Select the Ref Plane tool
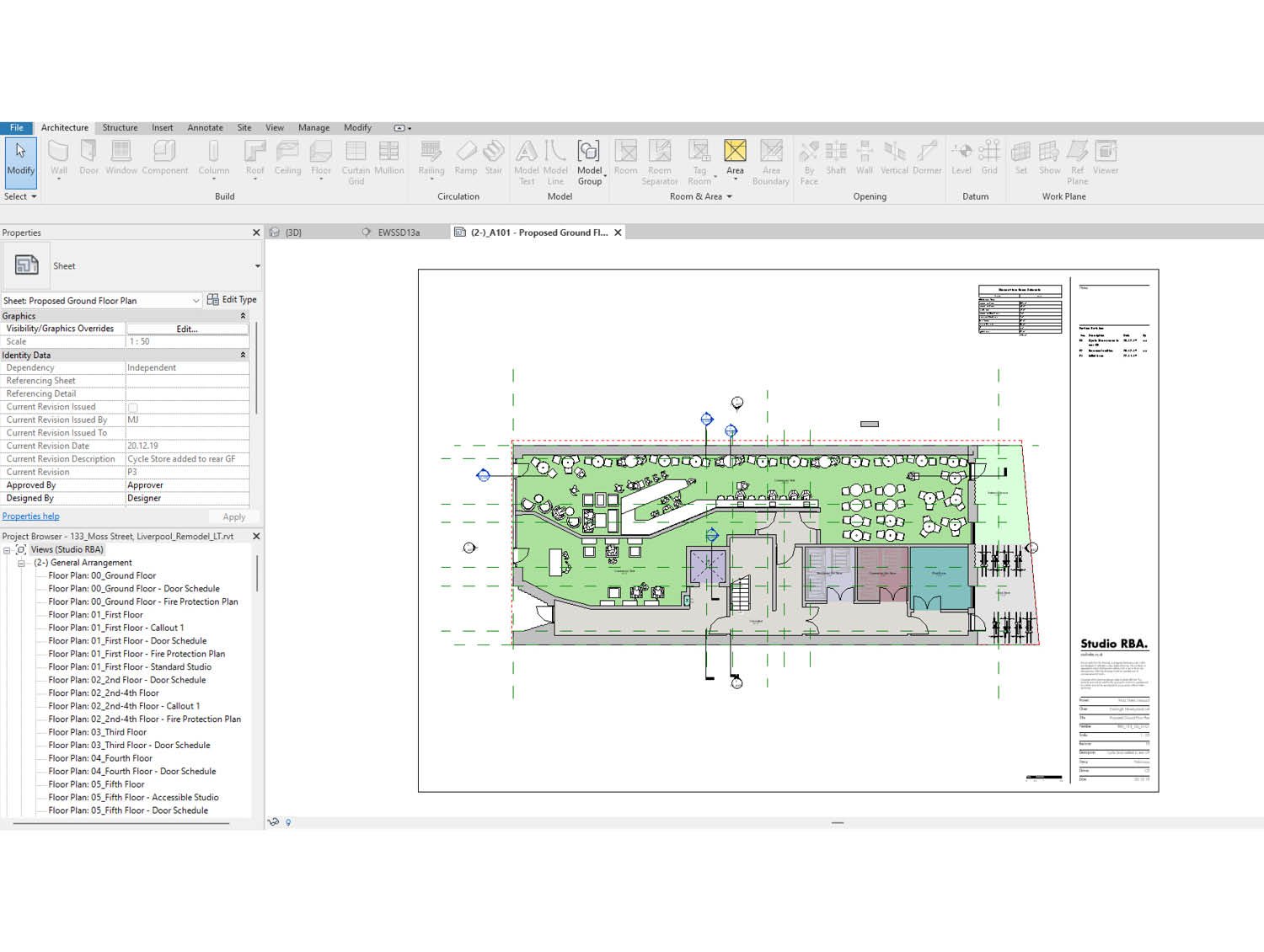This screenshot has height=952, width=1264. click(1077, 160)
